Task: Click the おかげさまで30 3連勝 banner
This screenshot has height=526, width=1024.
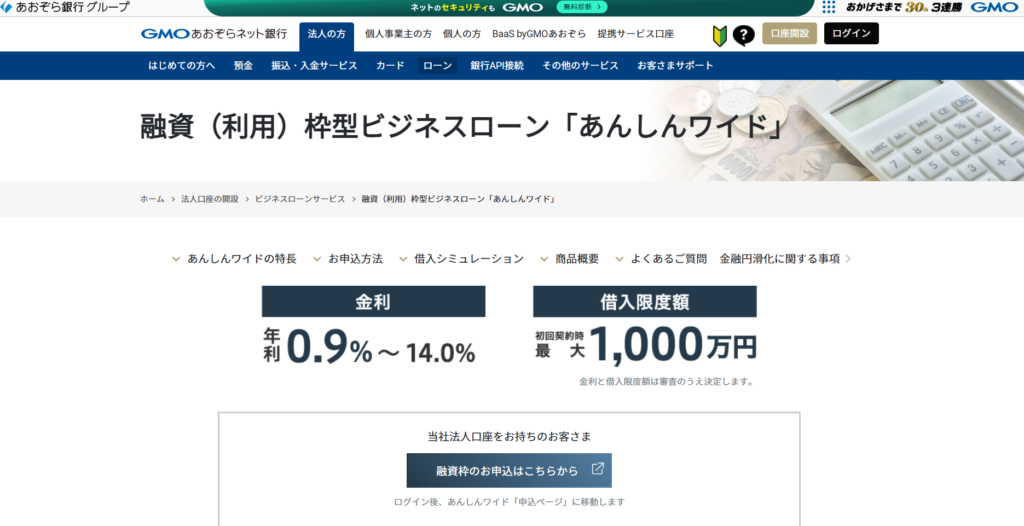Action: (x=904, y=7)
